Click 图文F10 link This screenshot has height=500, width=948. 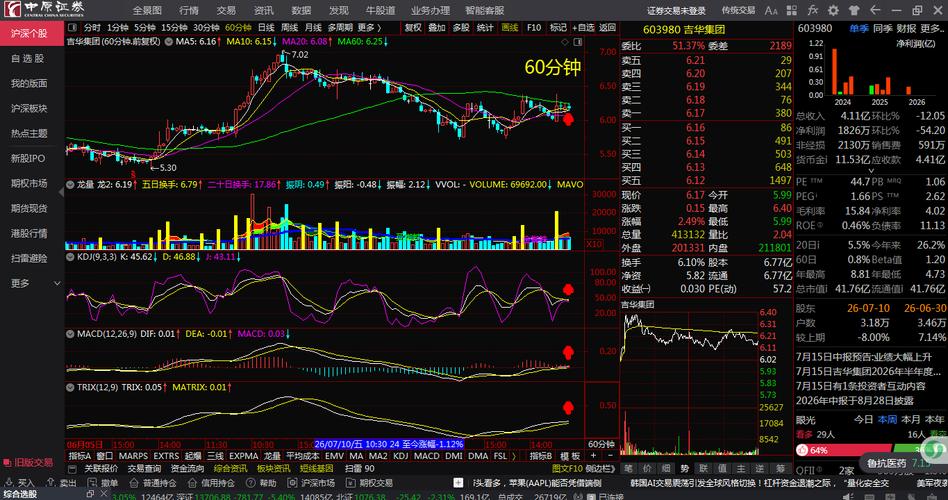click(x=567, y=469)
